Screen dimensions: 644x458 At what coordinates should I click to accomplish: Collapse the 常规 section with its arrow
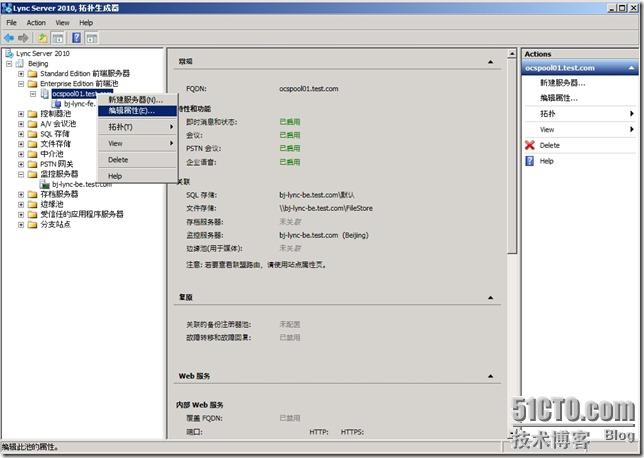point(490,62)
